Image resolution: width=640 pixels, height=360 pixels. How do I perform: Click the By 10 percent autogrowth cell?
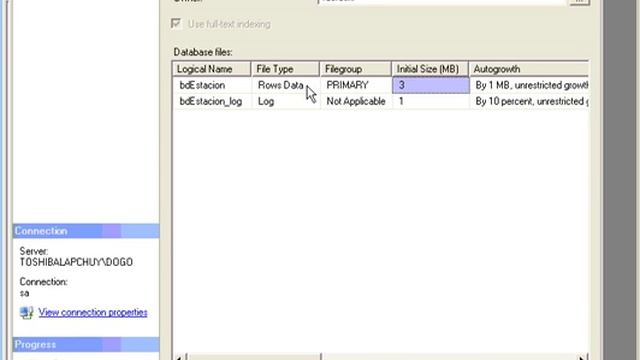pos(529,101)
